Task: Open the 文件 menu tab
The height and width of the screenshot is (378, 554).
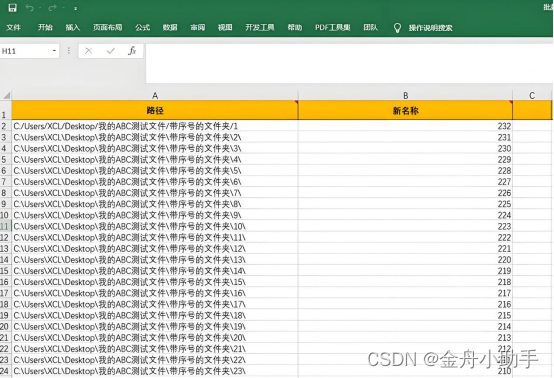Action: 13,28
